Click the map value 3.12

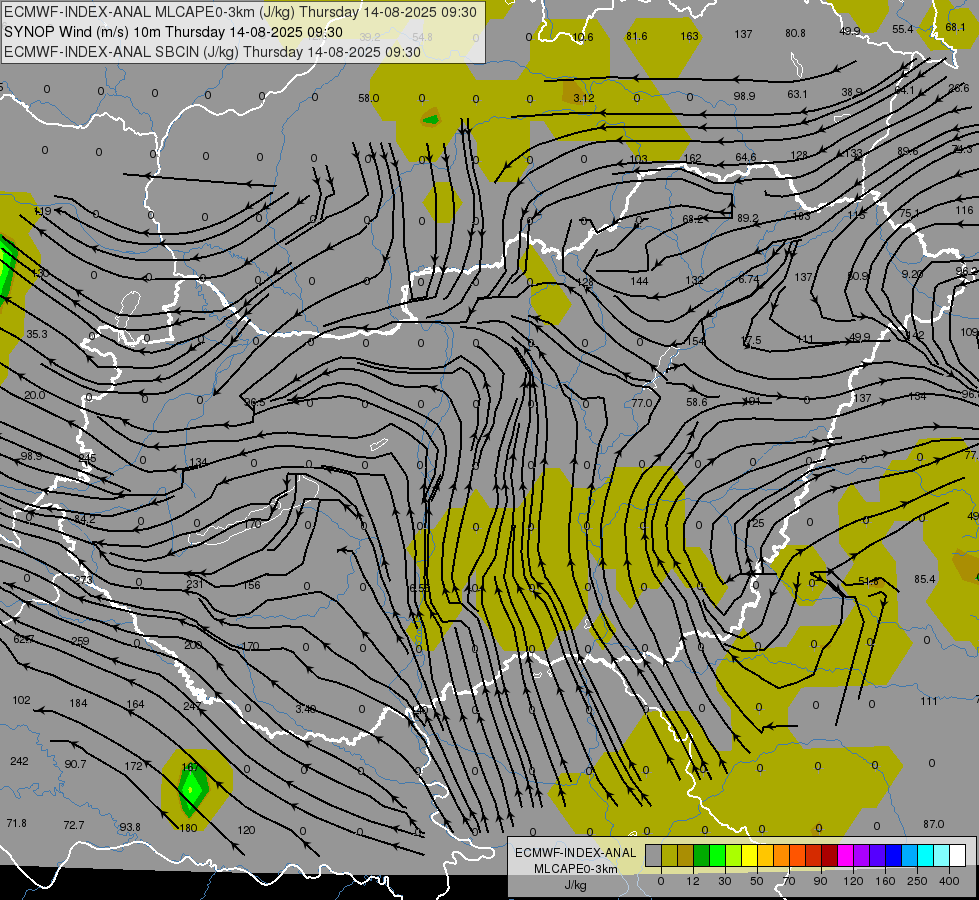pos(584,99)
